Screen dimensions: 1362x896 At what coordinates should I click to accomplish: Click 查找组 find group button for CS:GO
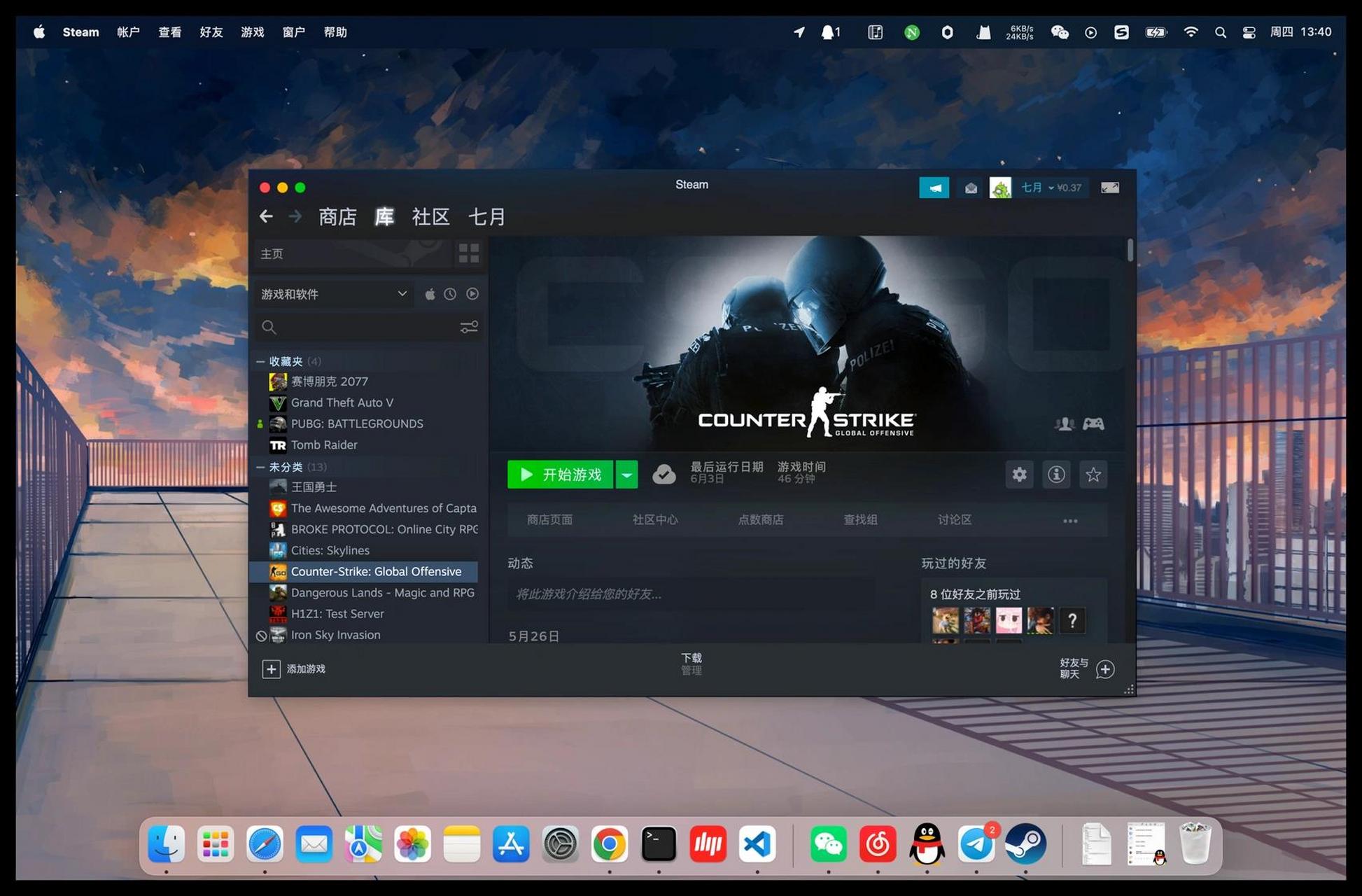pyautogui.click(x=858, y=518)
